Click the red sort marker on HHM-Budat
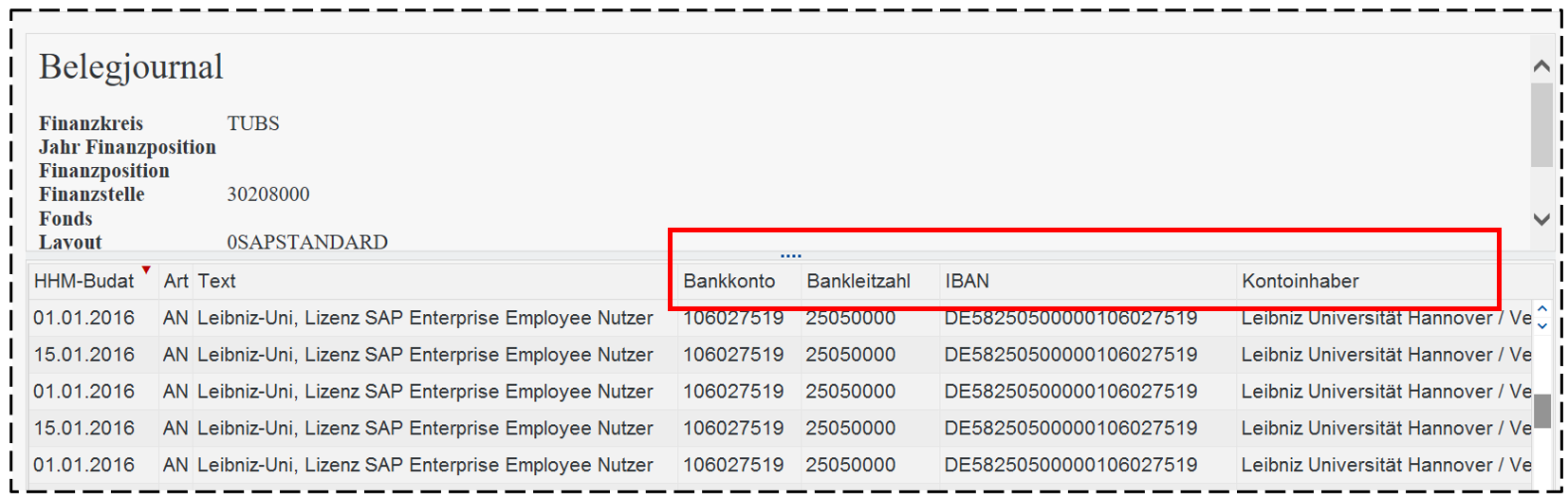The width and height of the screenshot is (1568, 498). (x=146, y=270)
